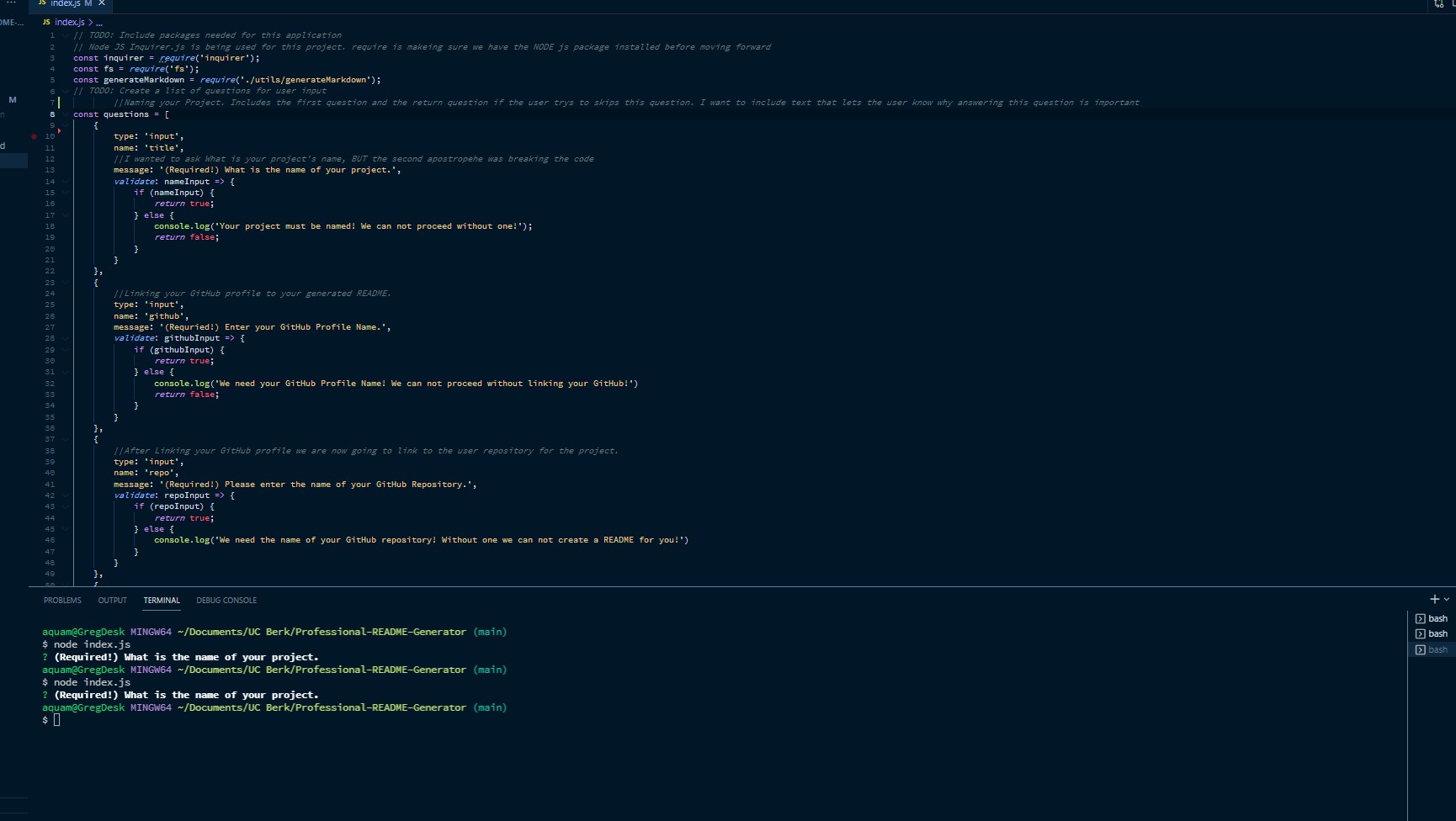Fold the first object at line 9
The height and width of the screenshot is (821, 1456).
(65, 125)
